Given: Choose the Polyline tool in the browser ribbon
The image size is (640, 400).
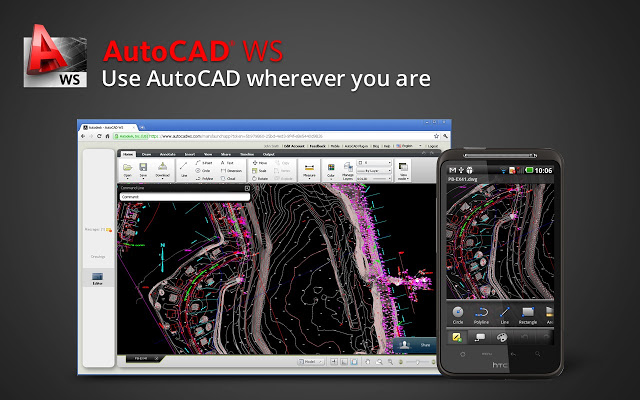Looking at the screenshot, I should pyautogui.click(x=204, y=178).
